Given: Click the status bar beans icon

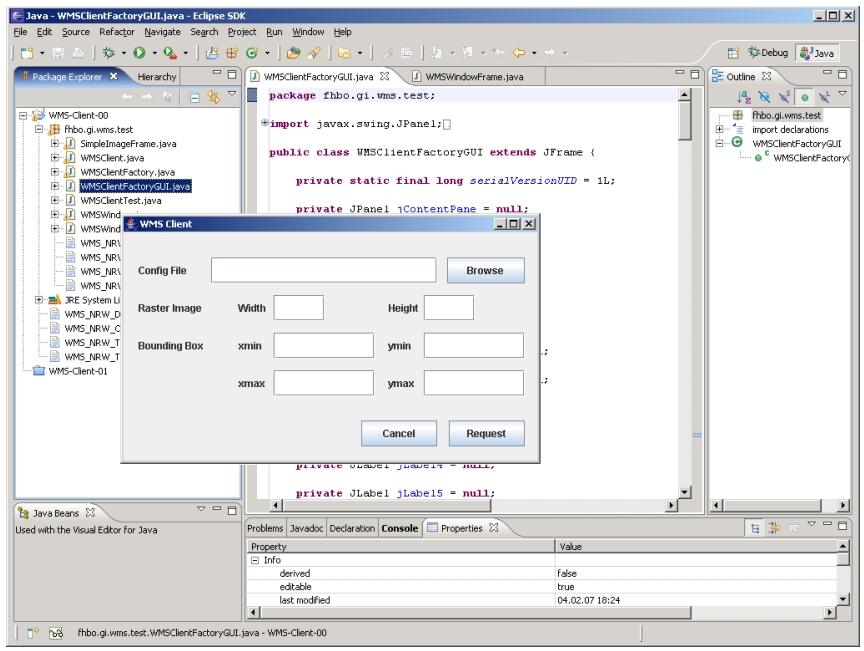Looking at the screenshot, I should [x=56, y=633].
